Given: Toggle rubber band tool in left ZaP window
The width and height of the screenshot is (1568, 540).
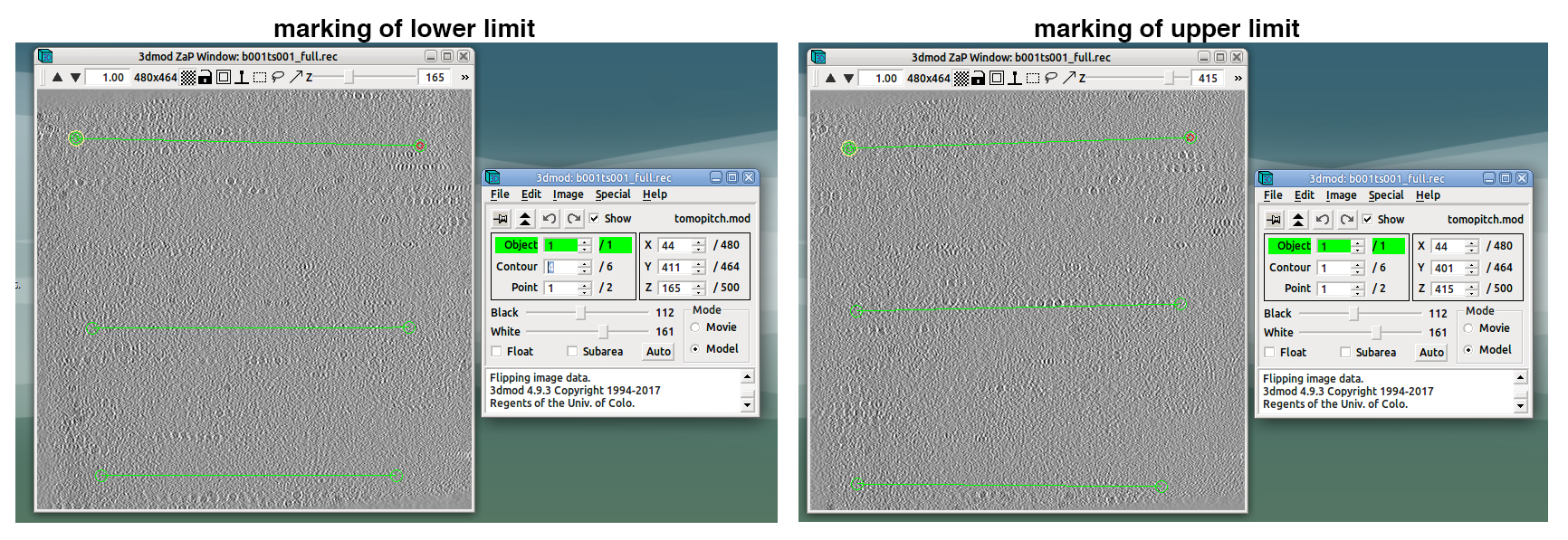Looking at the screenshot, I should point(260,78).
